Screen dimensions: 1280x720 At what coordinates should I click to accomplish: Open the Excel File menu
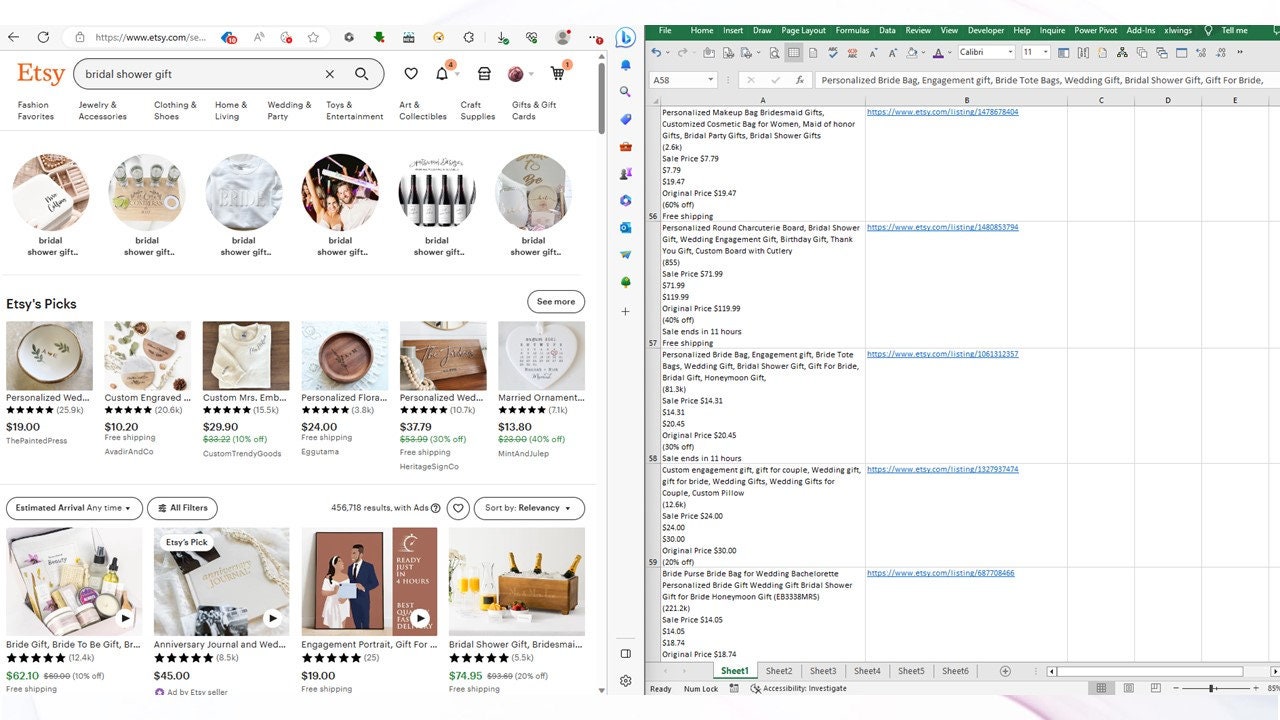coord(665,31)
